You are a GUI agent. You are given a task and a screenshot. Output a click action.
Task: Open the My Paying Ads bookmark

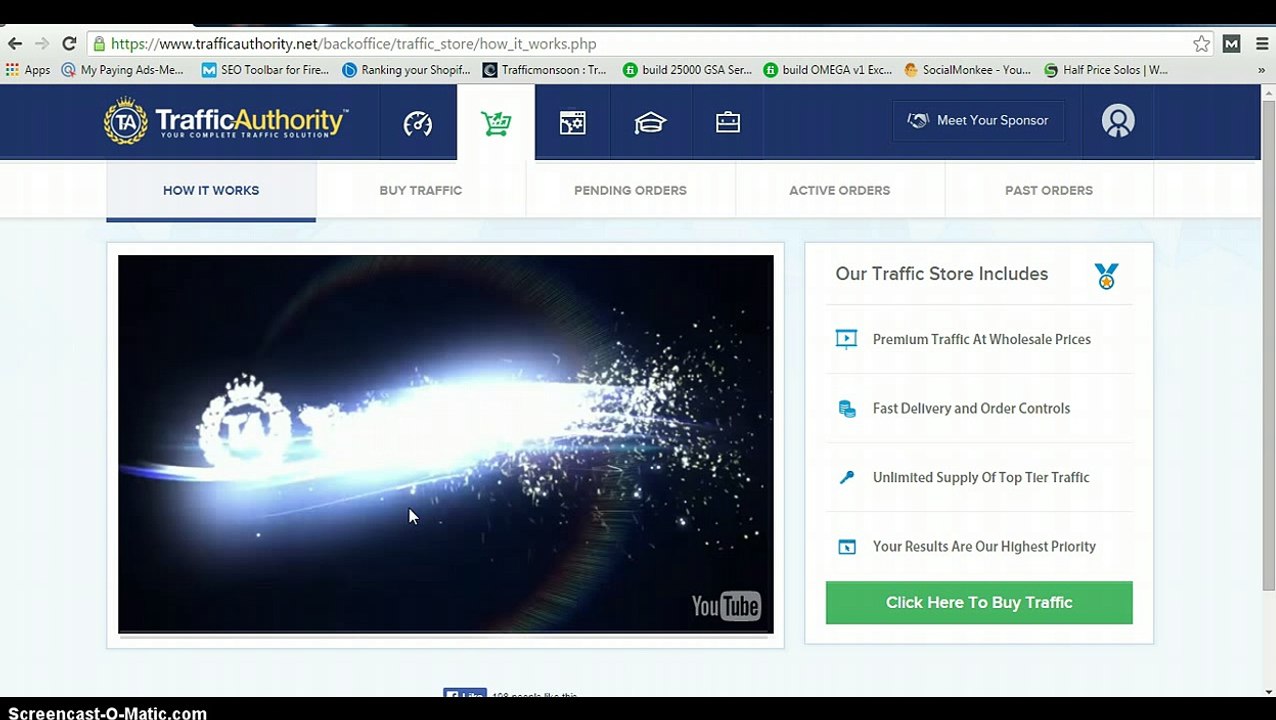(122, 70)
